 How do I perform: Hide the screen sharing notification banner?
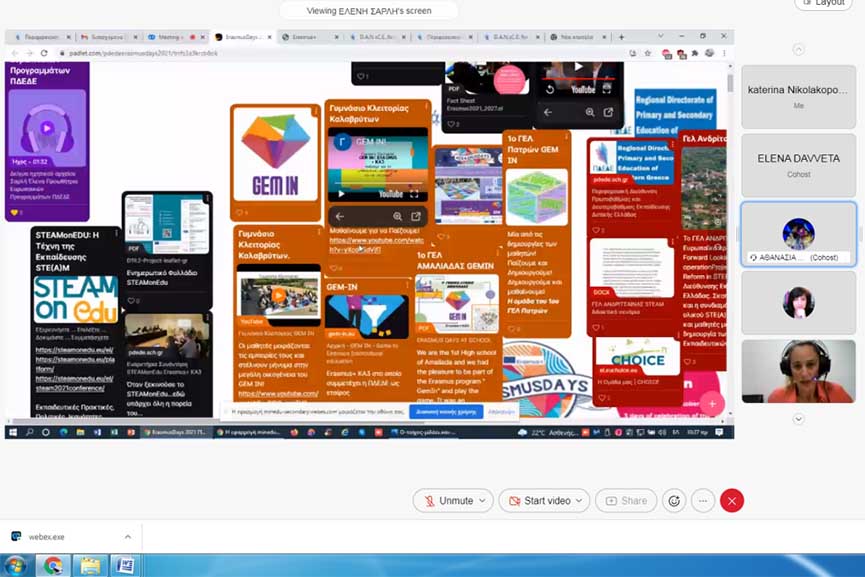[x=501, y=412]
